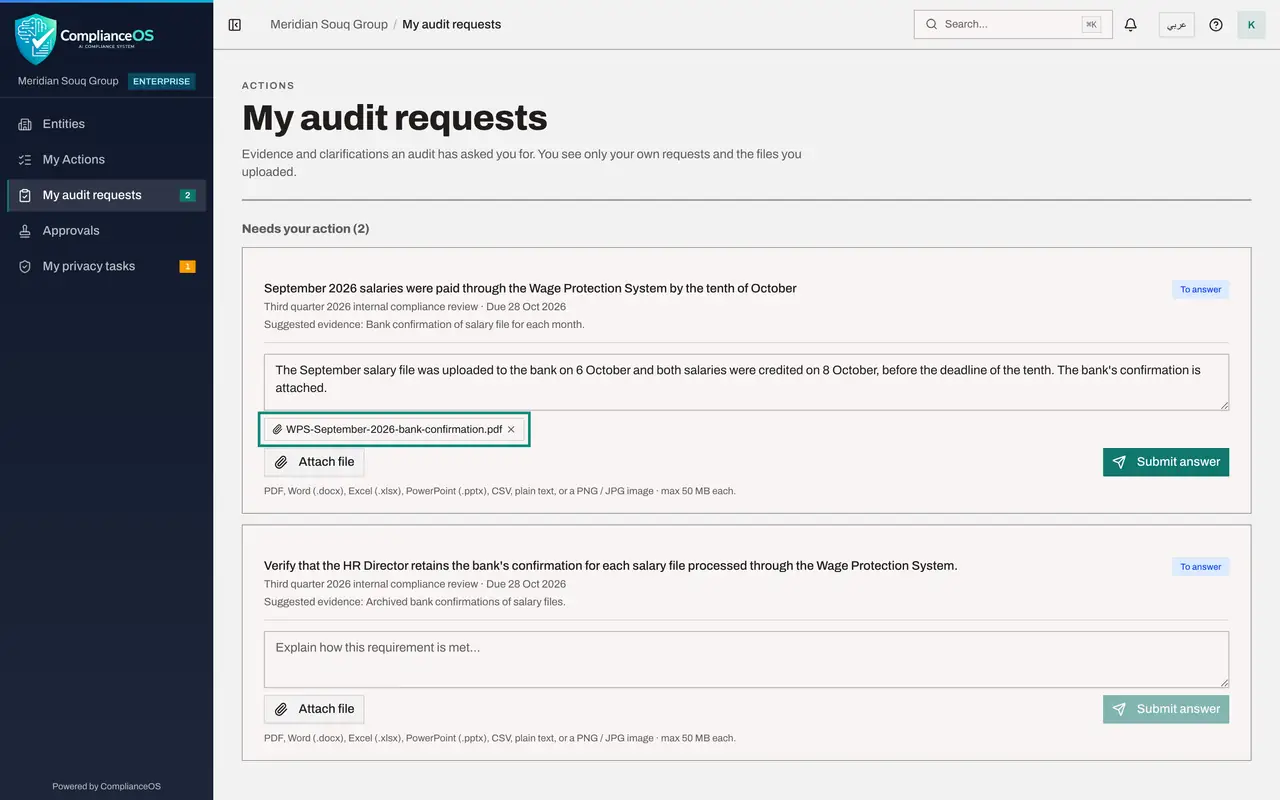This screenshot has width=1280, height=800.
Task: Open Entities in the sidebar
Action: (107, 124)
